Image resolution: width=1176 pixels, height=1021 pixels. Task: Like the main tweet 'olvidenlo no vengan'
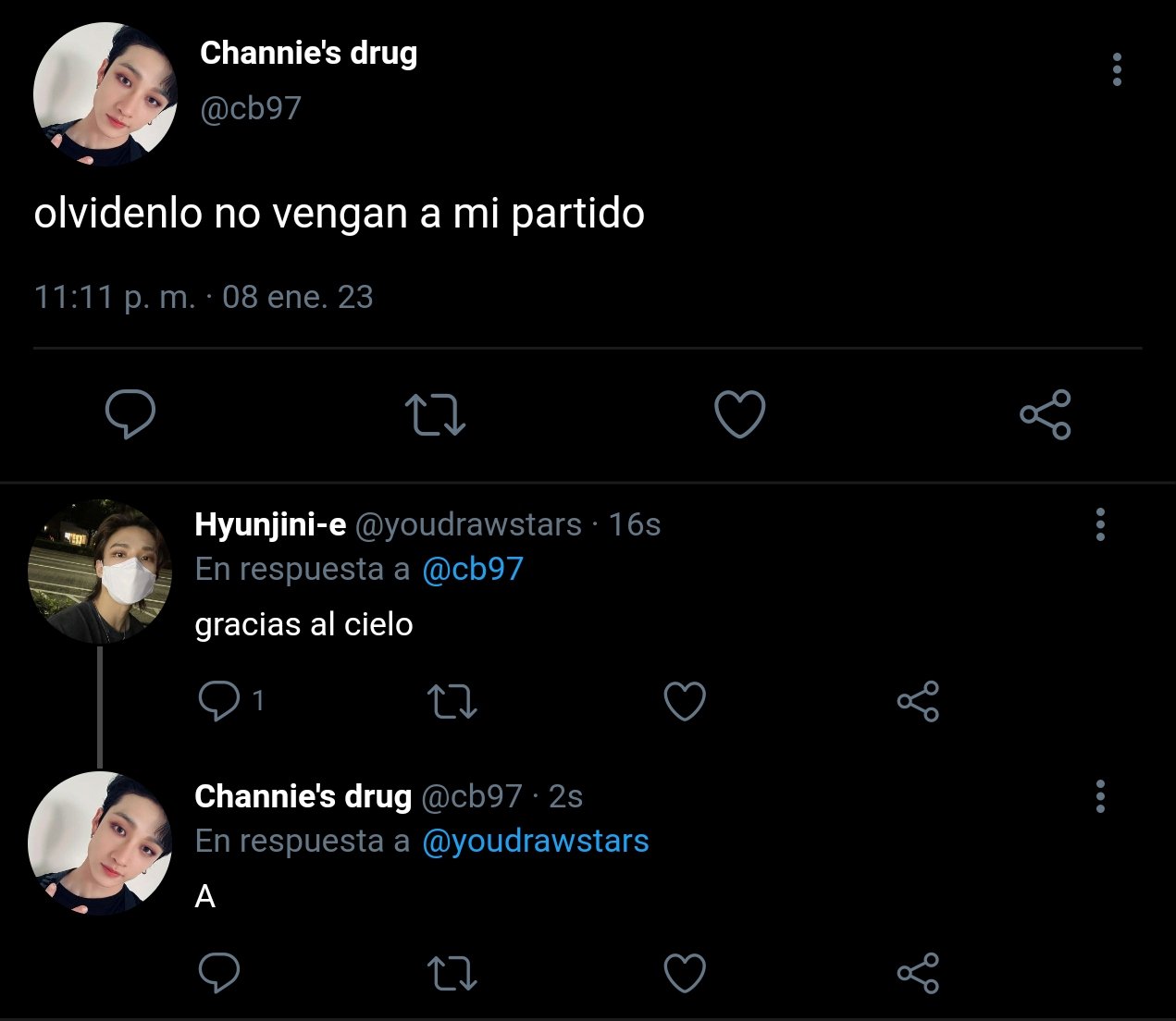pos(740,413)
